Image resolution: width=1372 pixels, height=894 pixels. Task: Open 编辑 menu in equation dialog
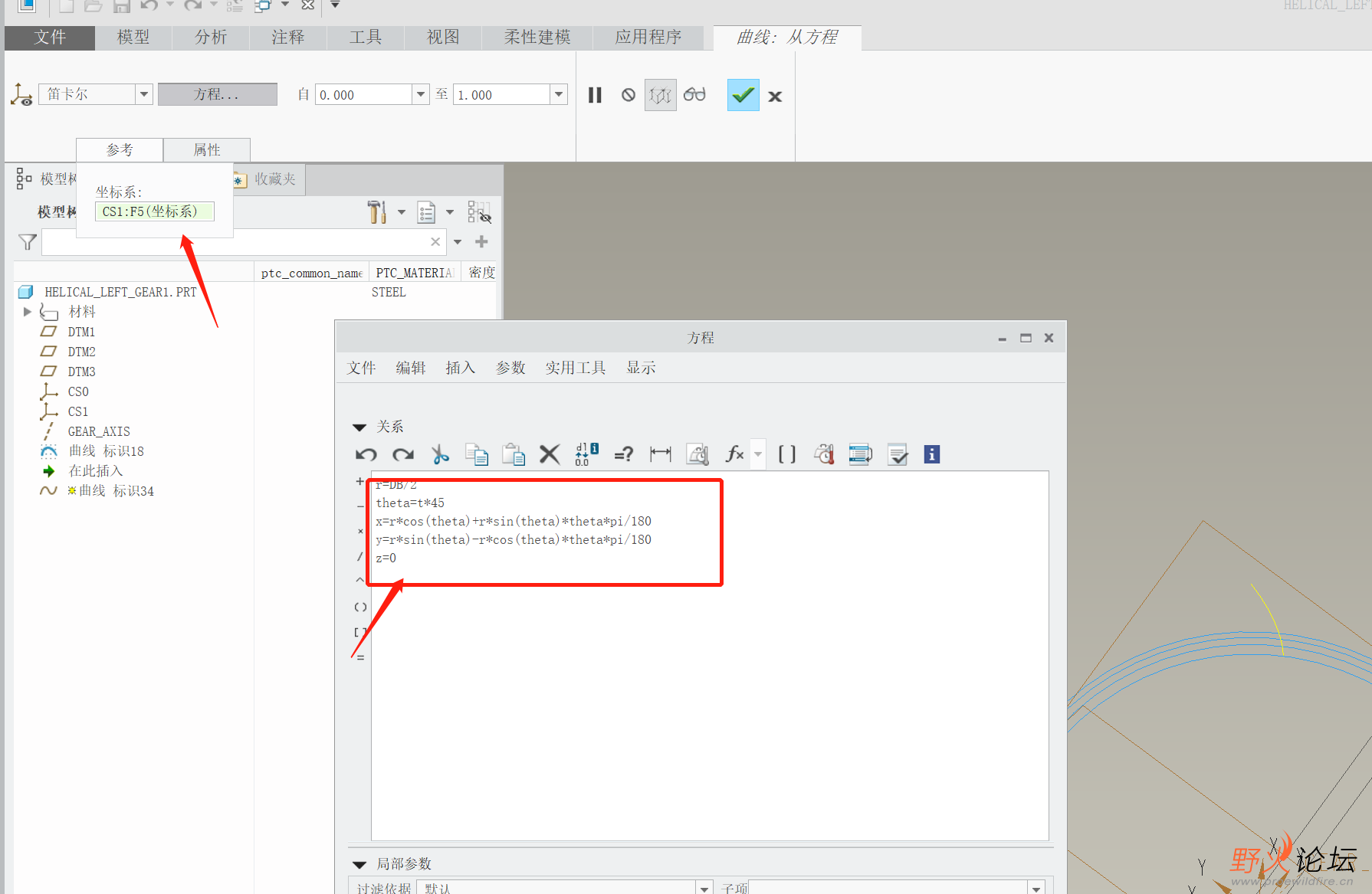(x=411, y=368)
